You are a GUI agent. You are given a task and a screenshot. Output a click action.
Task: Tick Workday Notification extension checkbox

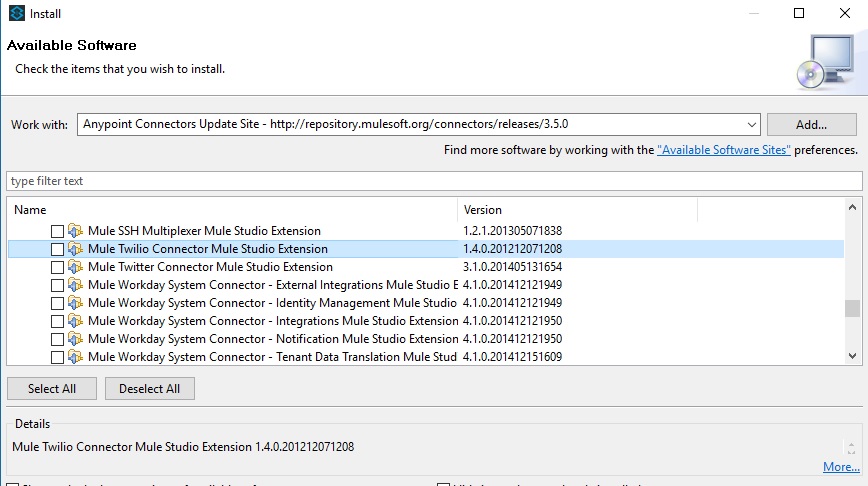[x=57, y=339]
